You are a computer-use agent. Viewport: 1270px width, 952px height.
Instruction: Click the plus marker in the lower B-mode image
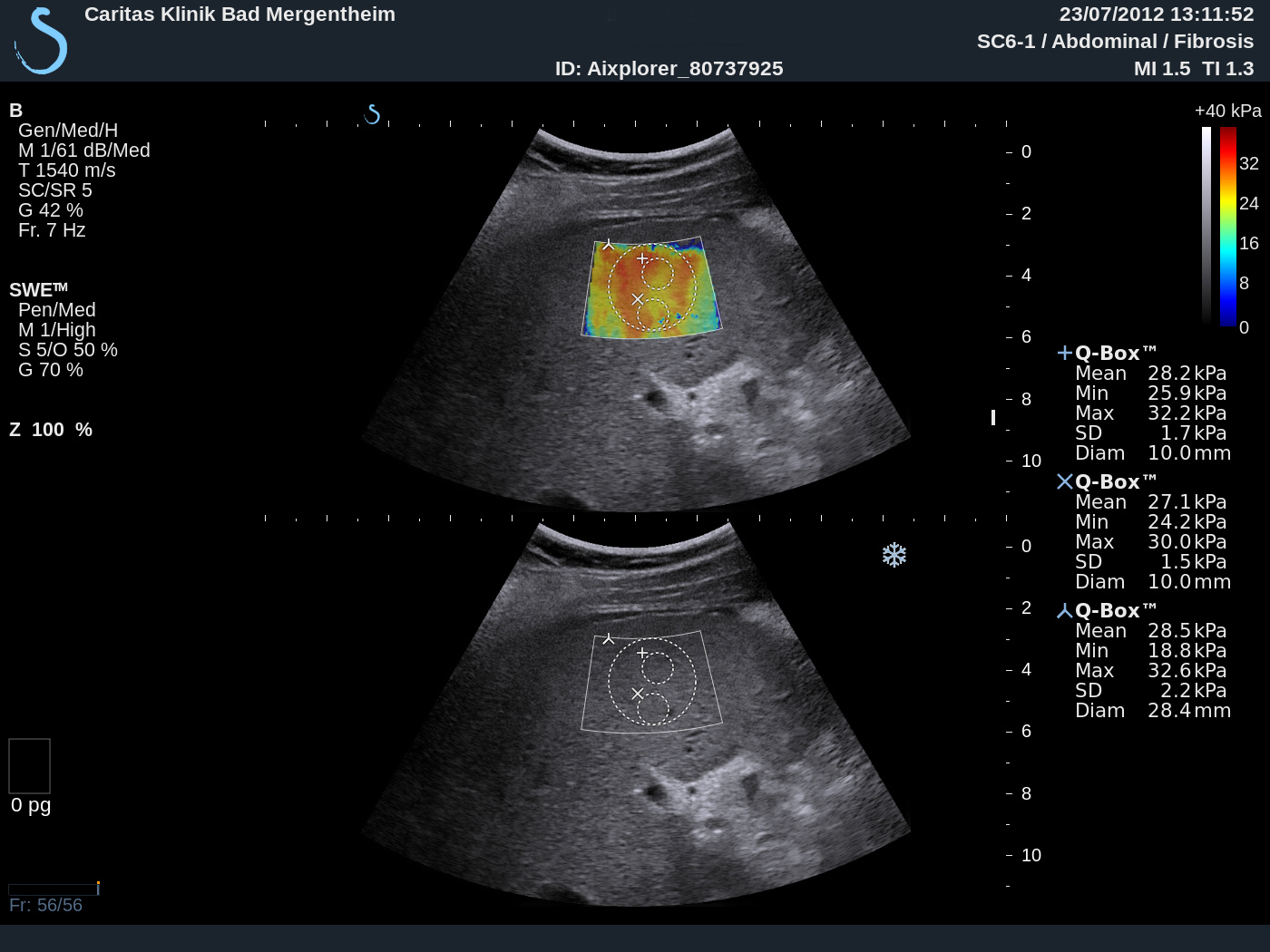[642, 653]
